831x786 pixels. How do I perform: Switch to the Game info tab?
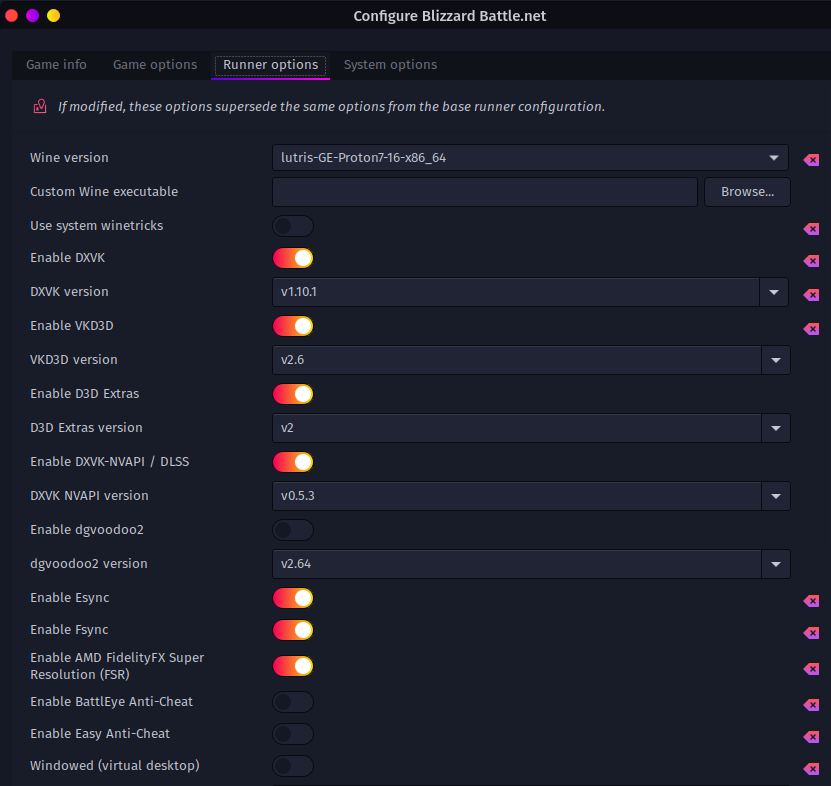(x=56, y=65)
